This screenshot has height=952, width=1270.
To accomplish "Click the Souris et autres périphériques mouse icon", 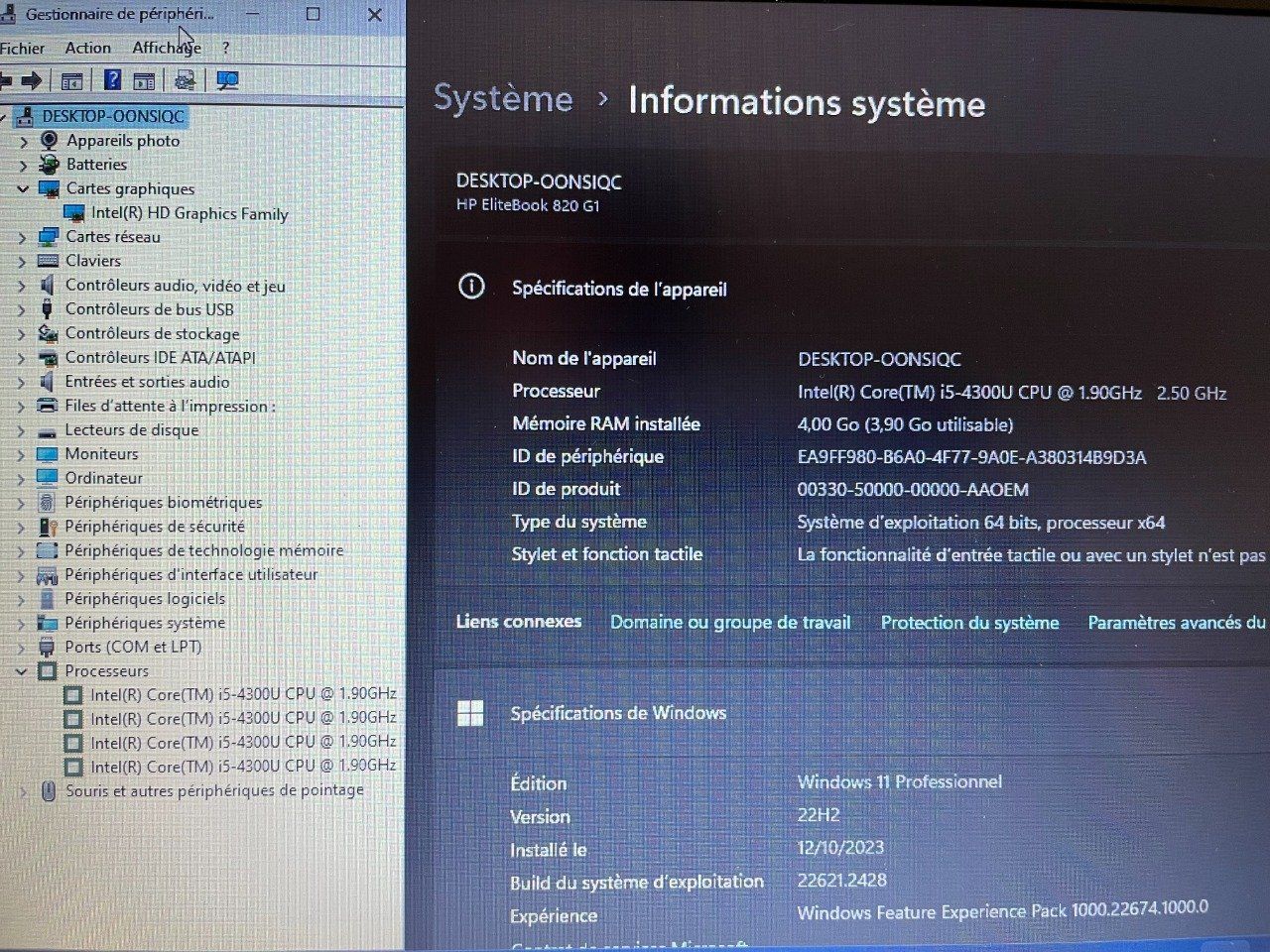I will point(48,791).
